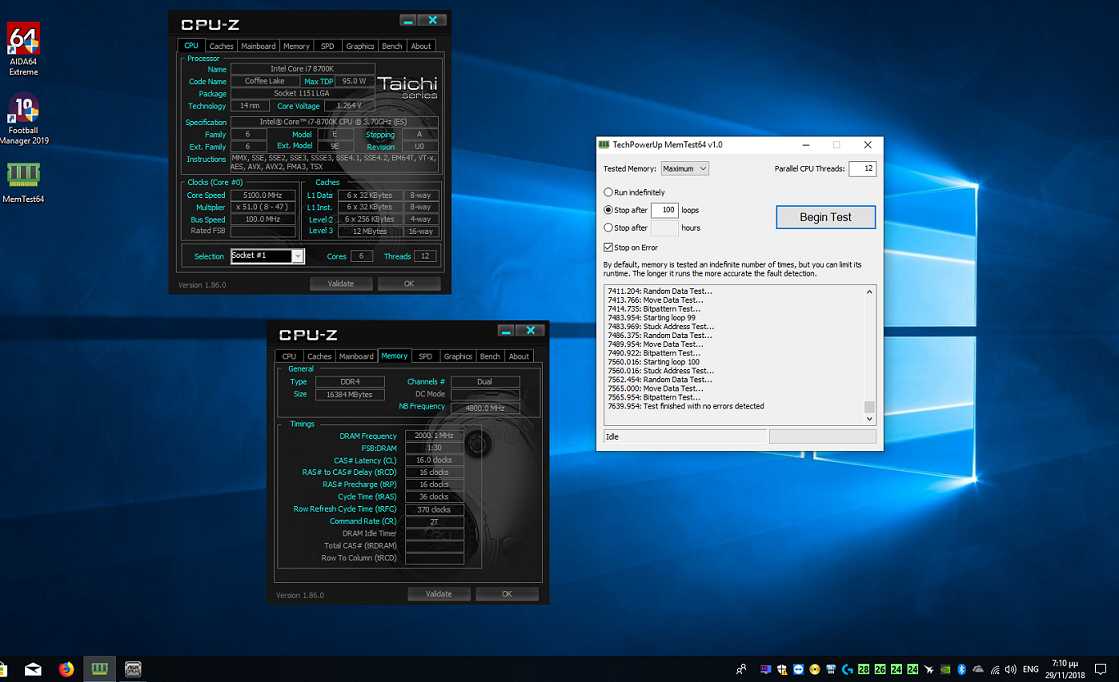Launch Football Manager 2019 desktop icon
Screen dimensions: 1119x682
point(24,119)
